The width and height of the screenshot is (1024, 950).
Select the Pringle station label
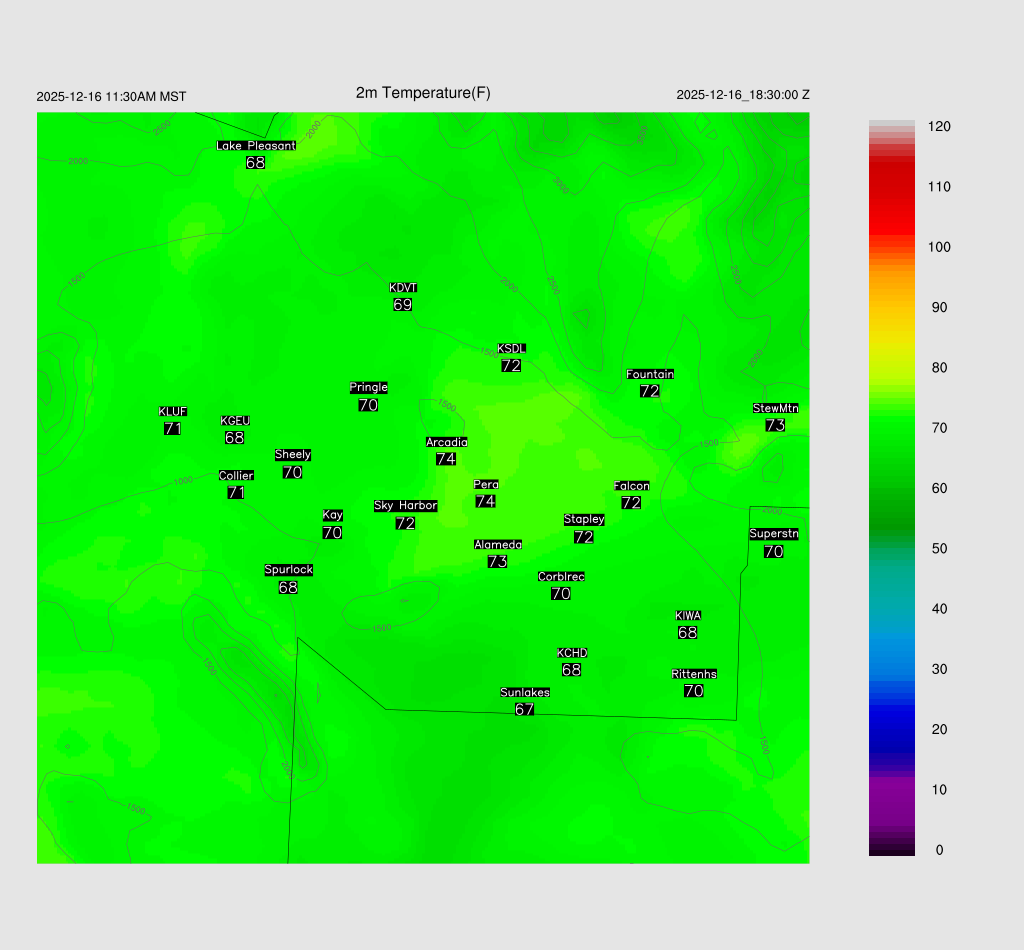pos(369,387)
